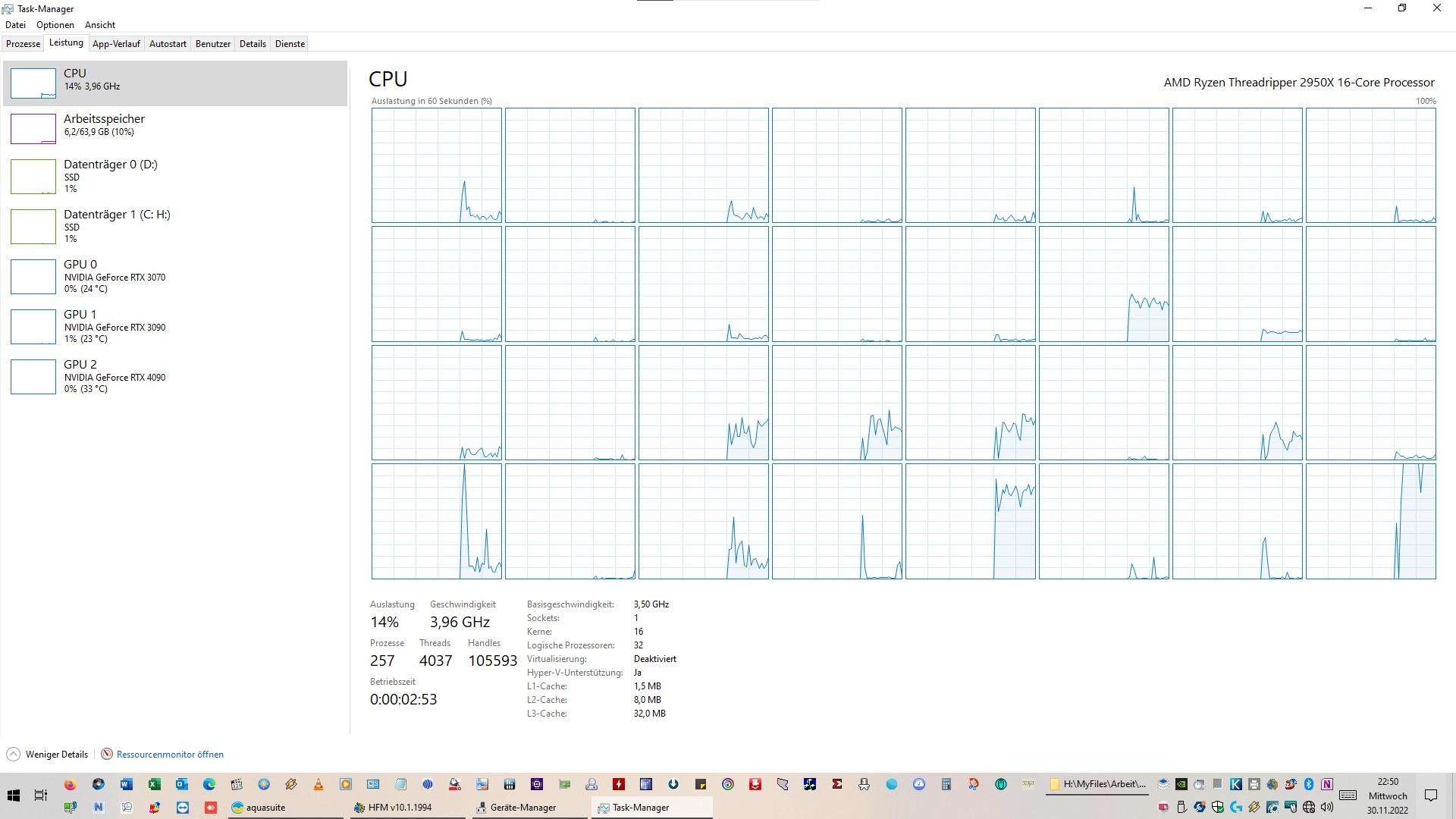Switch to the Autostart tab
This screenshot has width=1456, height=819.
click(168, 44)
